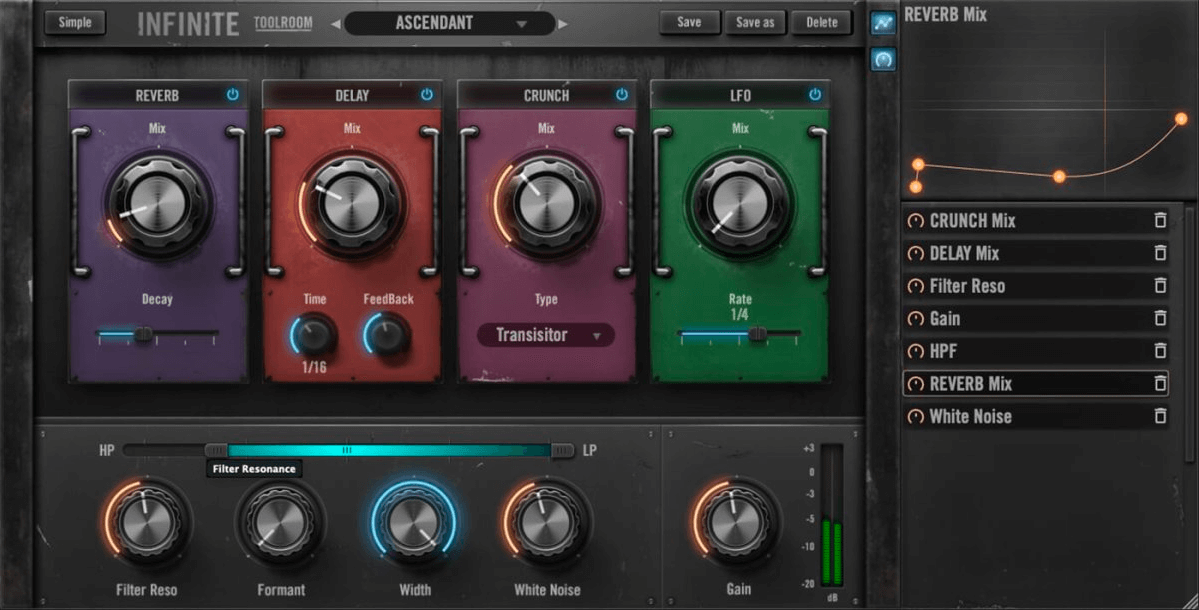Click the reverb Decay slider handle
This screenshot has height=610, width=1199.
144,336
